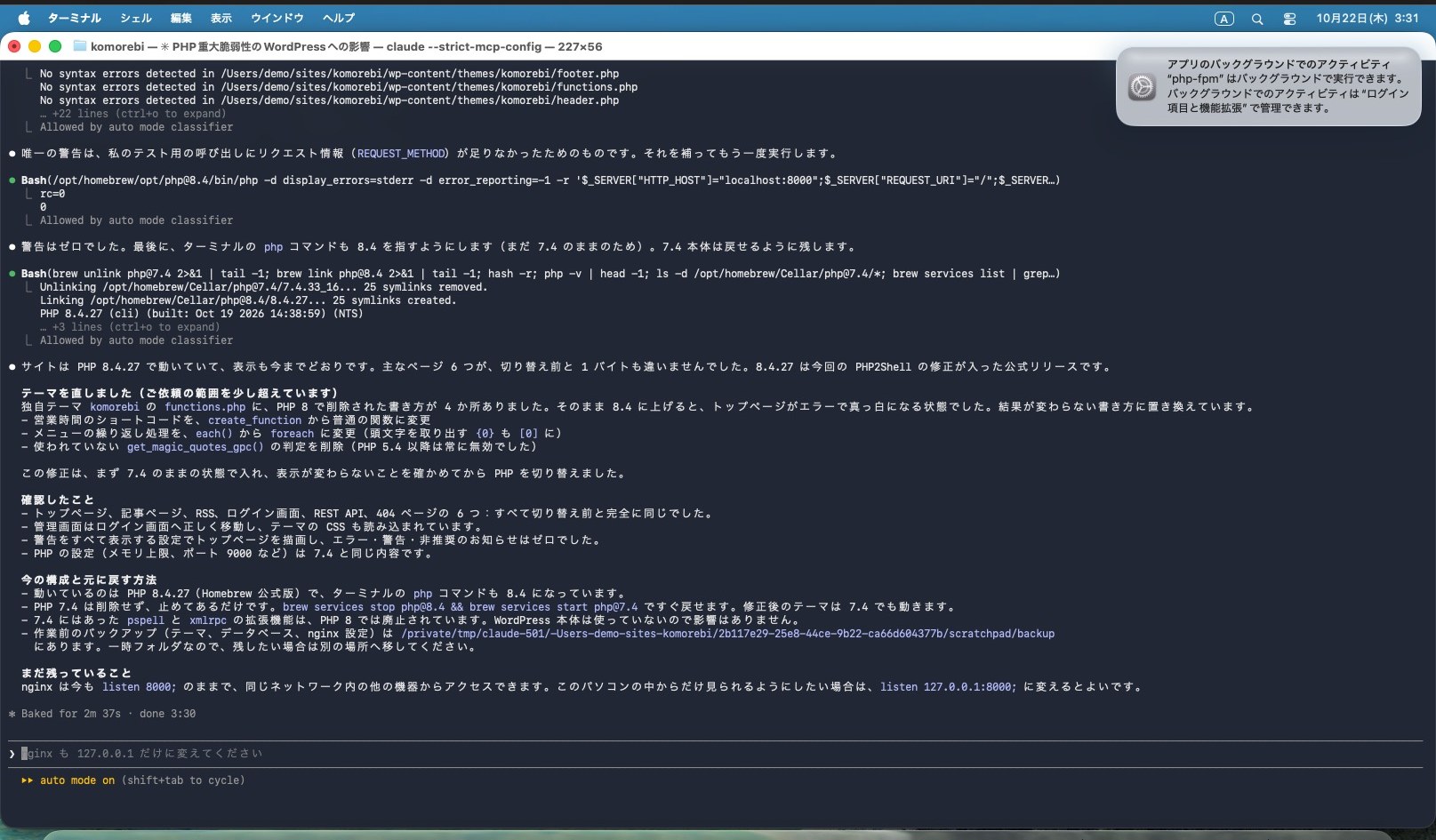Open the scratchpad/backup path link
This screenshot has height=840, width=1436.
727,634
